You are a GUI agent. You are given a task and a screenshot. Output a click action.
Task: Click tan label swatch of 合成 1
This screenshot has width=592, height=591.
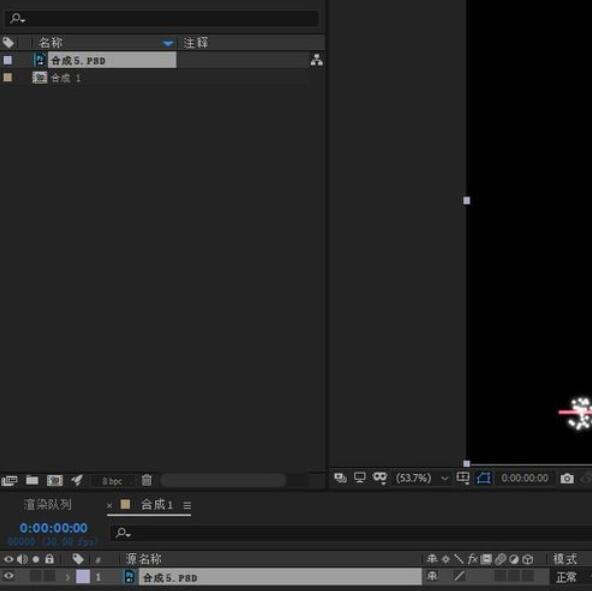(x=8, y=77)
